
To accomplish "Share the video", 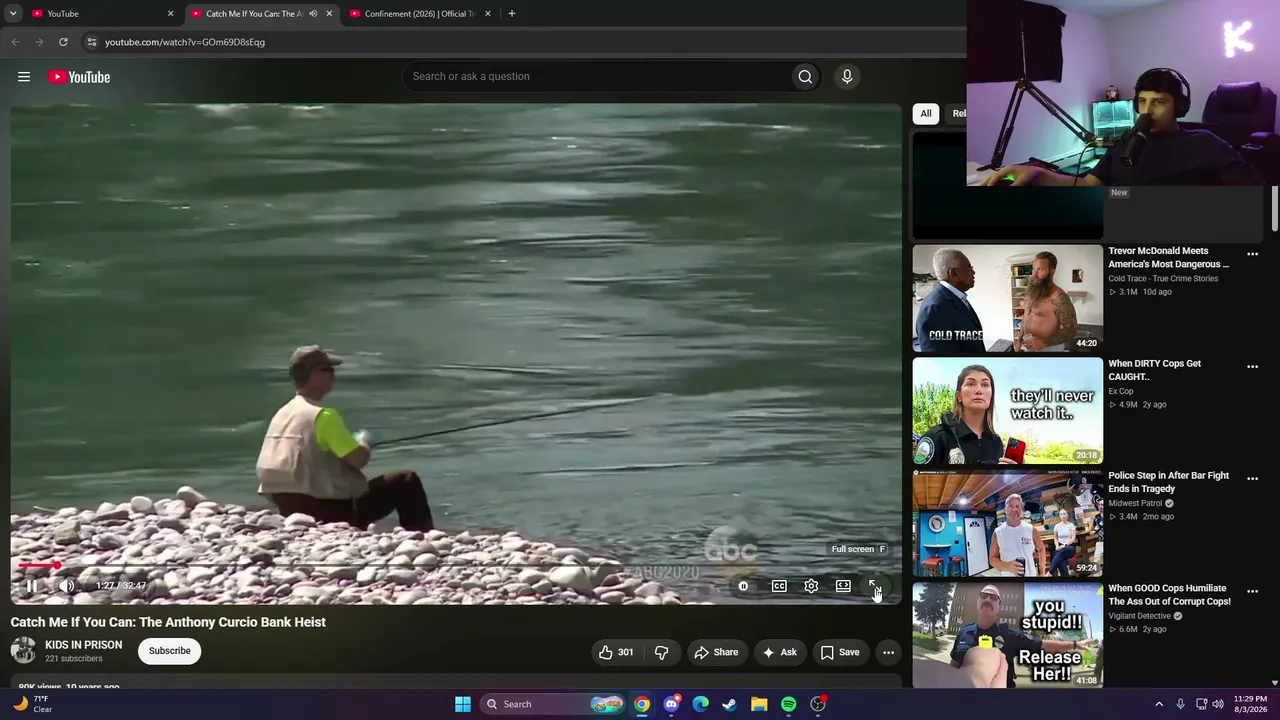I will [716, 652].
